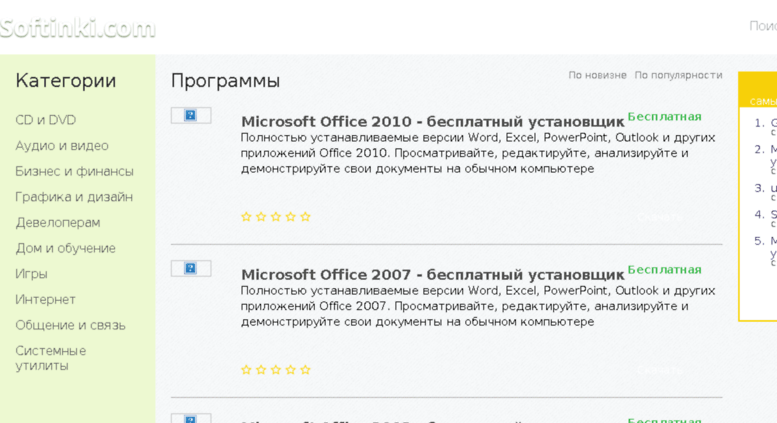777x423 pixels.
Task: Select the 'Системные утилиты' category
Action: click(x=51, y=358)
